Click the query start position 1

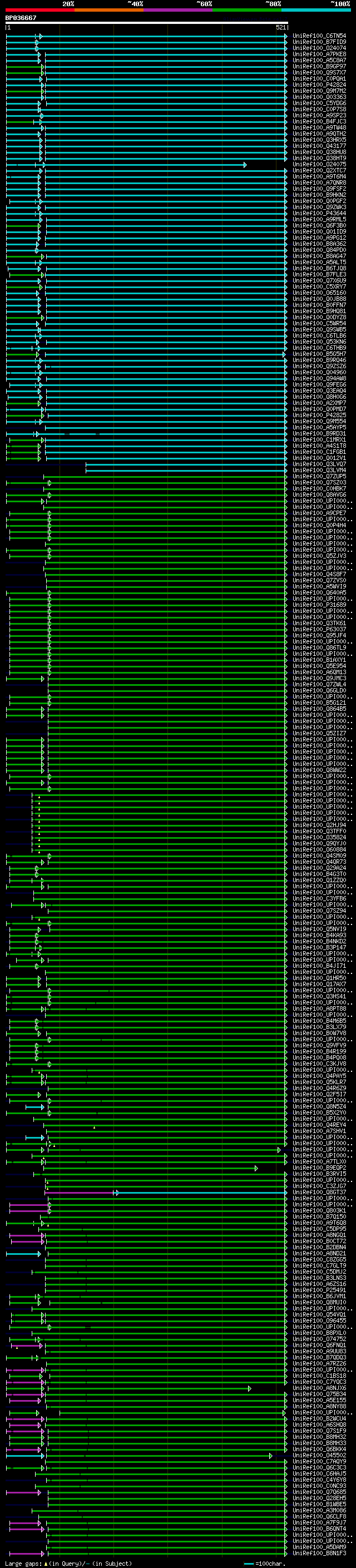point(8,28)
